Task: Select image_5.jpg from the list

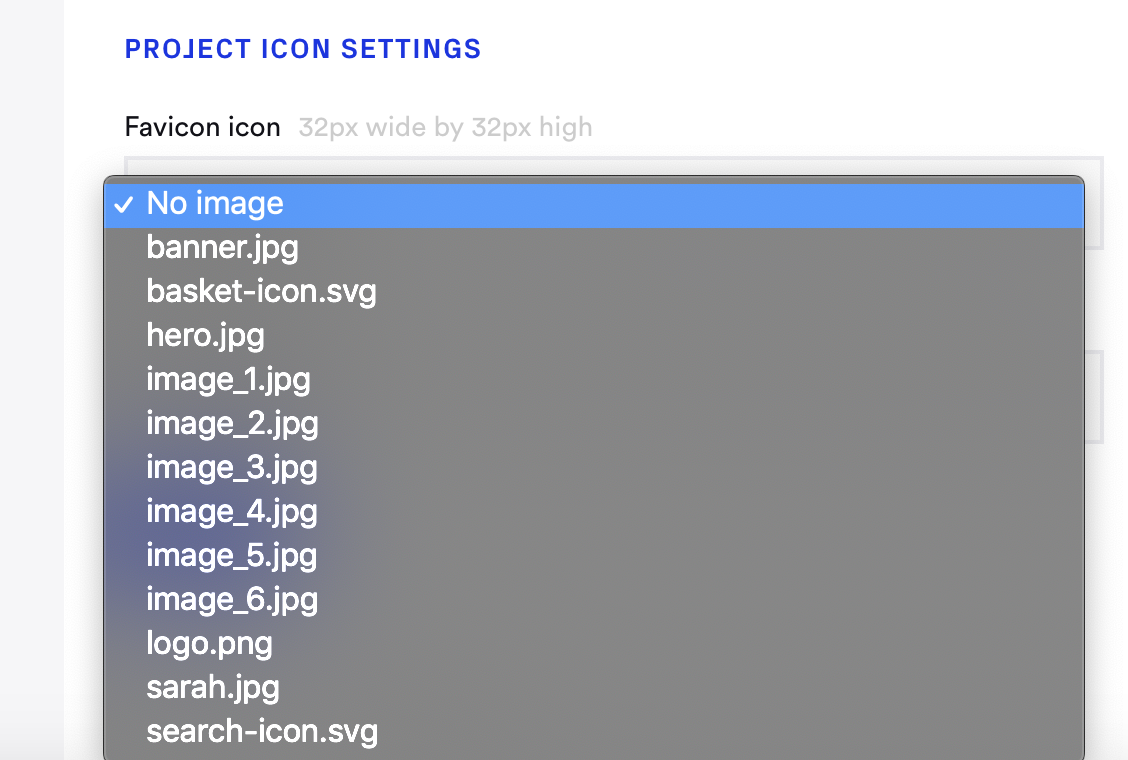Action: [x=232, y=555]
